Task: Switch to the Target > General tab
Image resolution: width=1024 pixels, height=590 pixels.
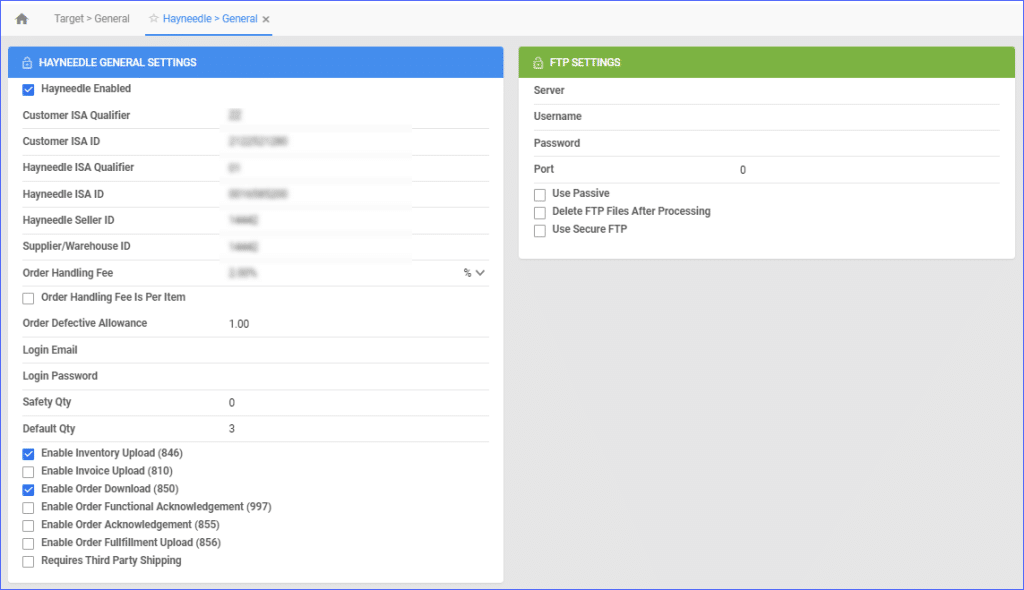Action: point(91,17)
